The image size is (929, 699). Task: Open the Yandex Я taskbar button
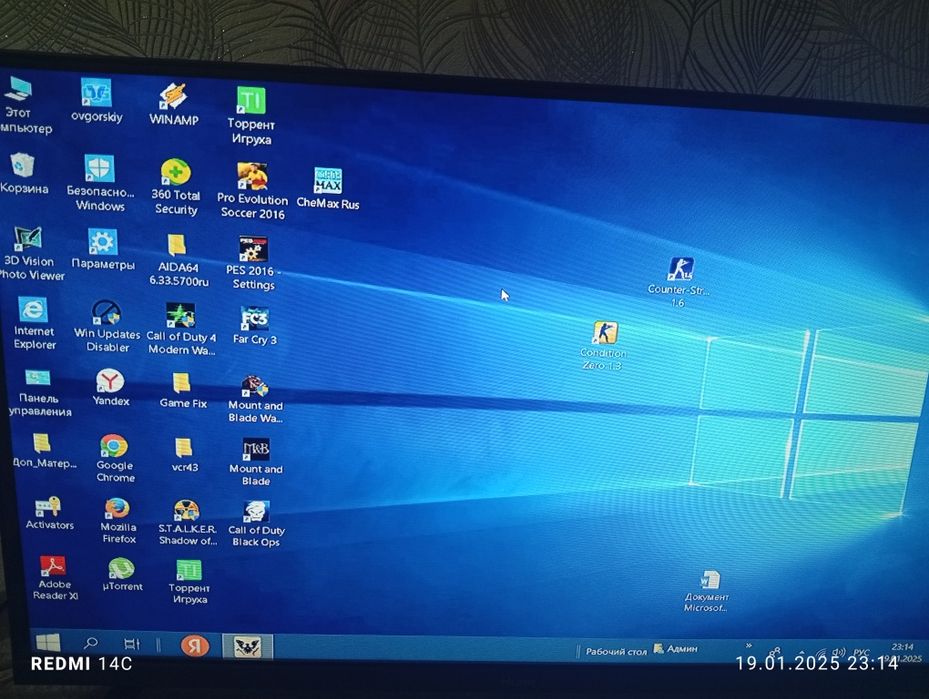pos(195,645)
